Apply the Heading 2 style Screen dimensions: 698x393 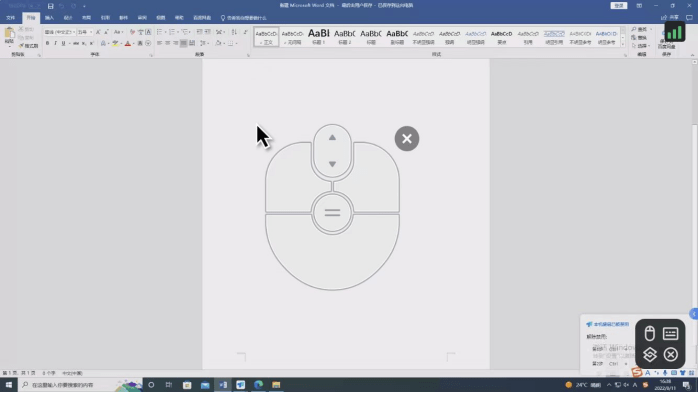pos(345,37)
